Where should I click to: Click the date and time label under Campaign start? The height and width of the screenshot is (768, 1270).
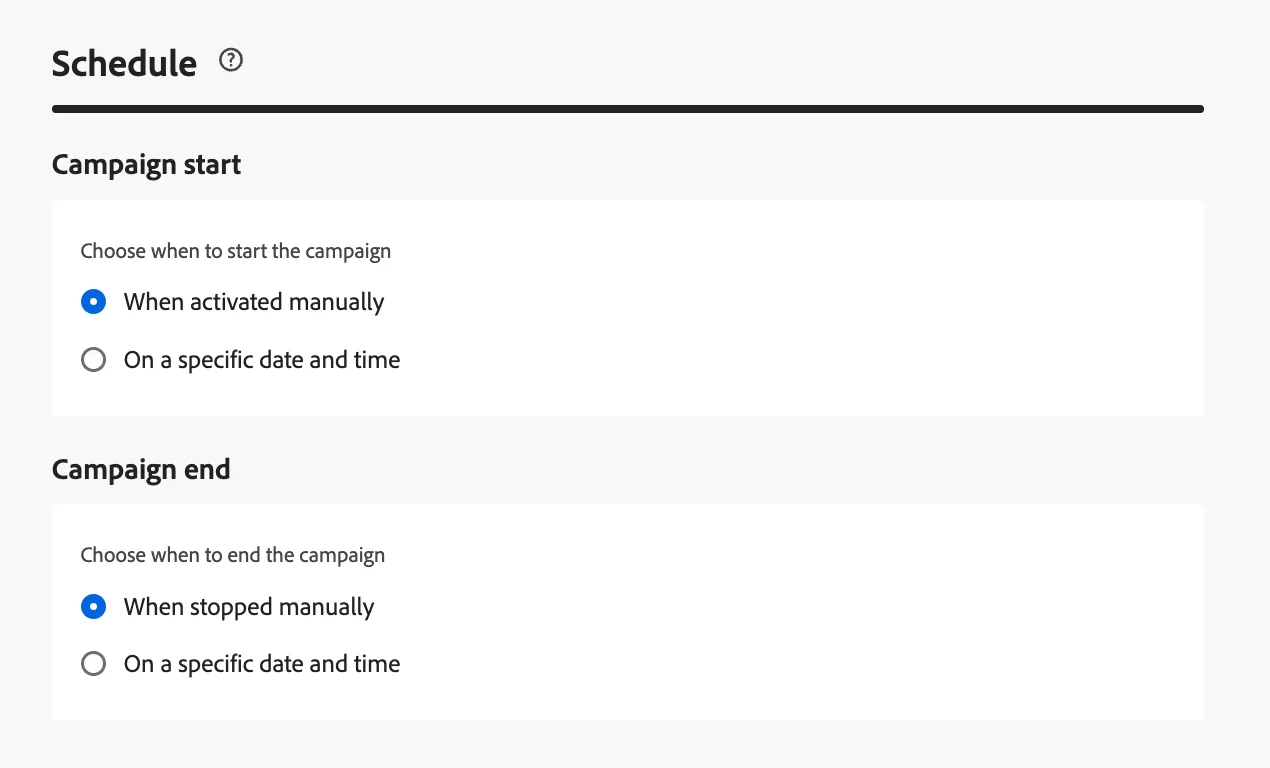pyautogui.click(x=262, y=360)
